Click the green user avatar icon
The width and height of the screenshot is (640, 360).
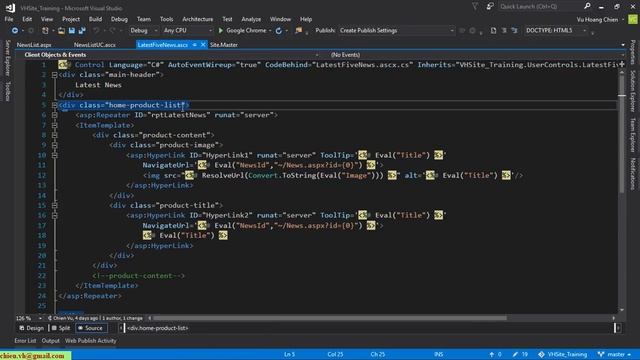click(633, 19)
